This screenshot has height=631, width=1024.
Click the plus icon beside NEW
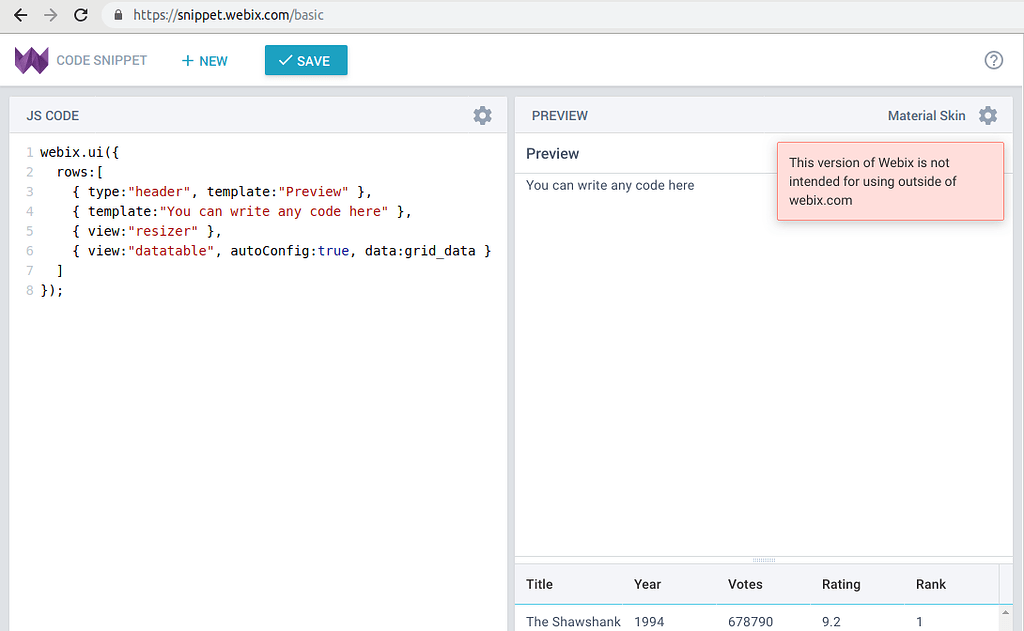187,61
